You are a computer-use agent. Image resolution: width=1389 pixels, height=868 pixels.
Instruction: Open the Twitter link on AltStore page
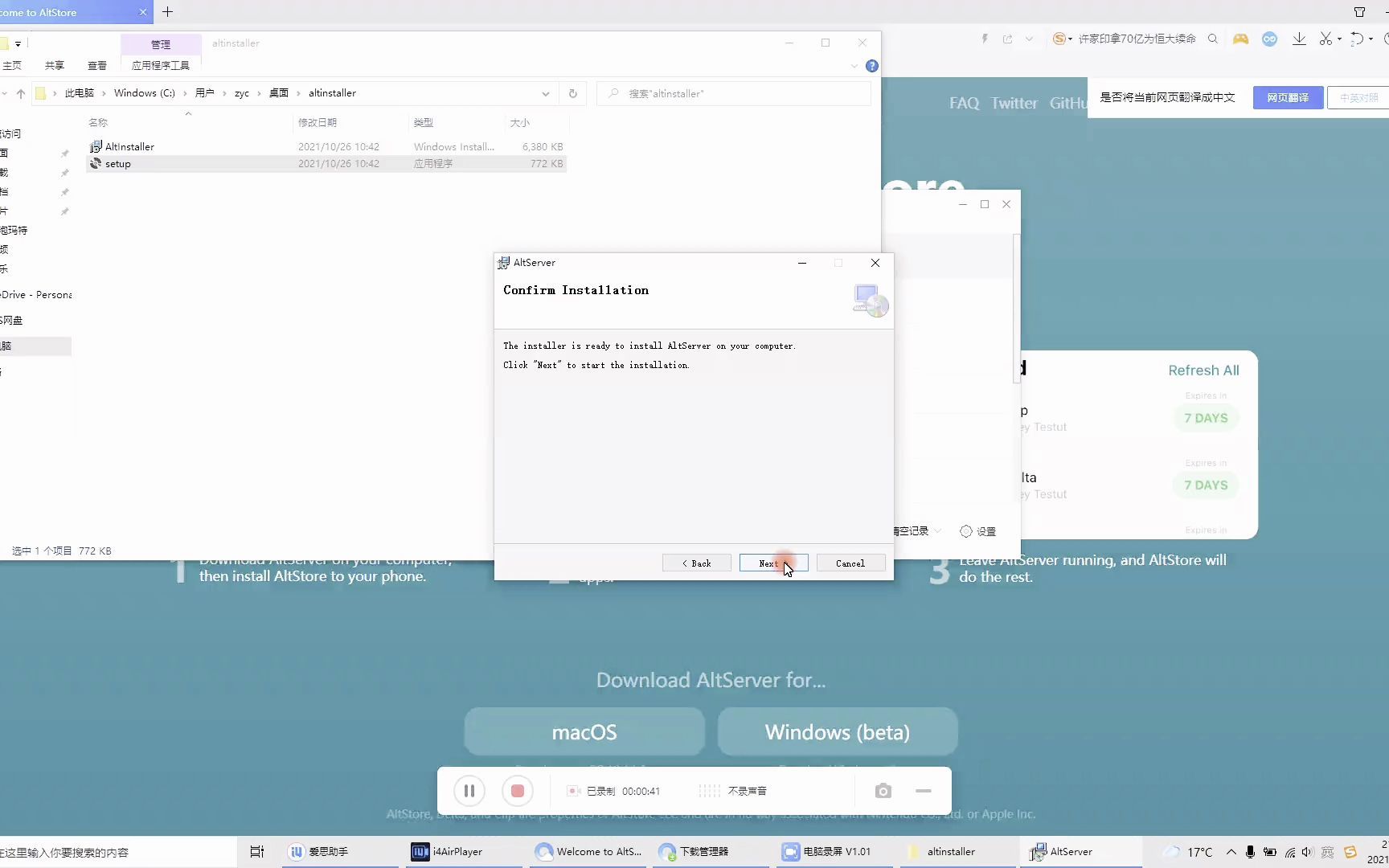(x=1014, y=103)
